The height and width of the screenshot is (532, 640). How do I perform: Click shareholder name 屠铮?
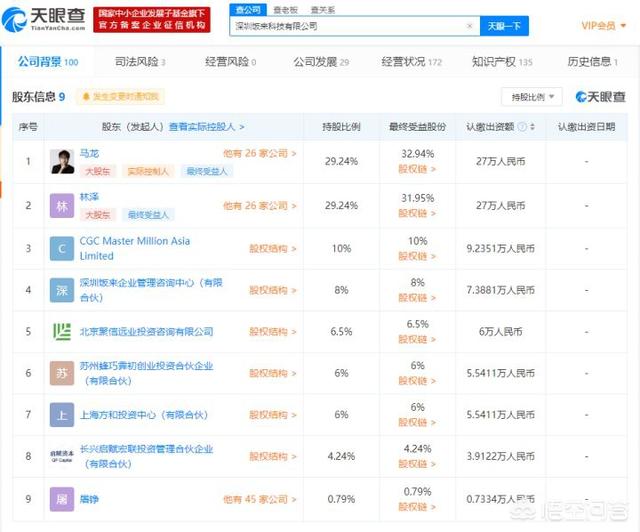tap(89, 499)
